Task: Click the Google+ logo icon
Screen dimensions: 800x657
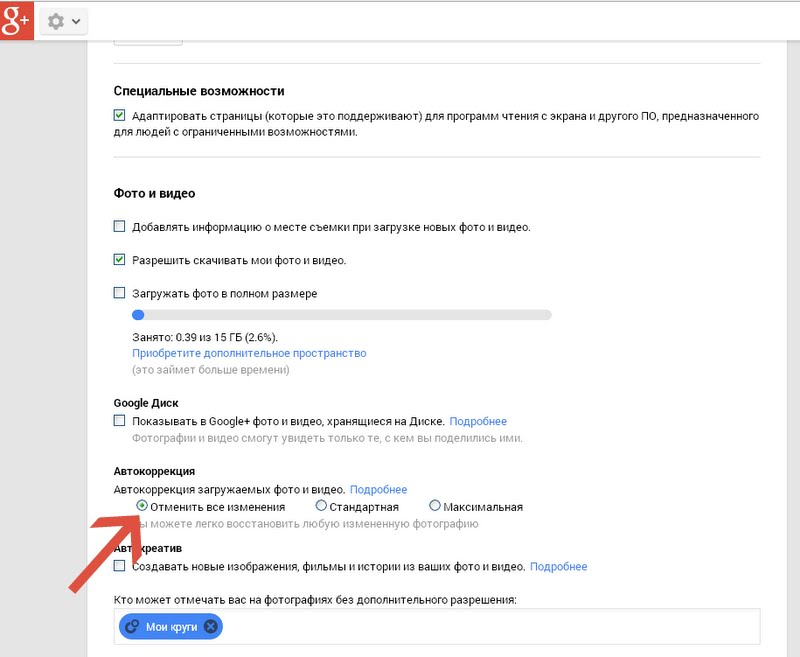Action: [19, 20]
